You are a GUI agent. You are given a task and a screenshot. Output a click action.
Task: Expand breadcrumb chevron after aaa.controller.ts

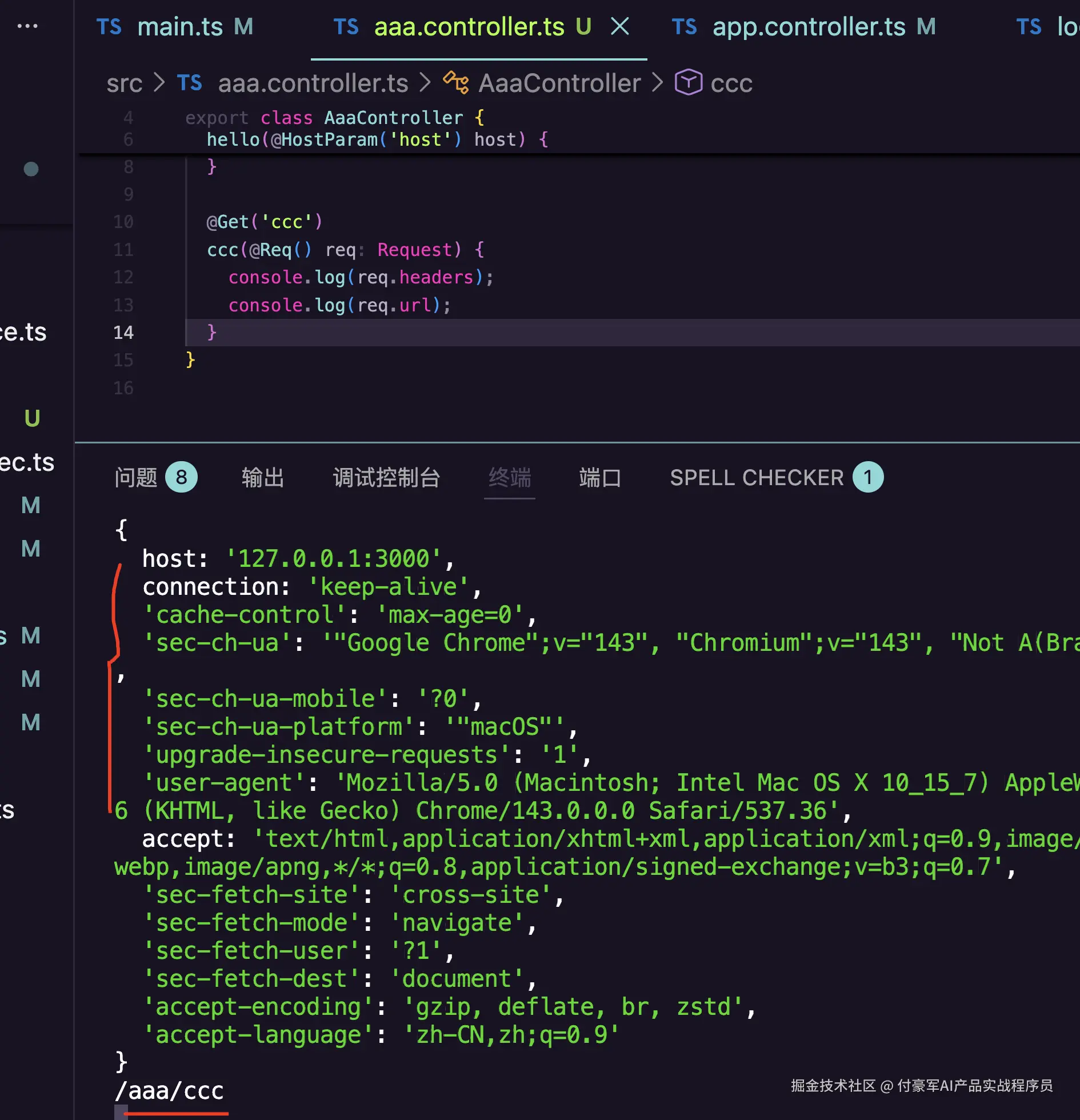(425, 83)
